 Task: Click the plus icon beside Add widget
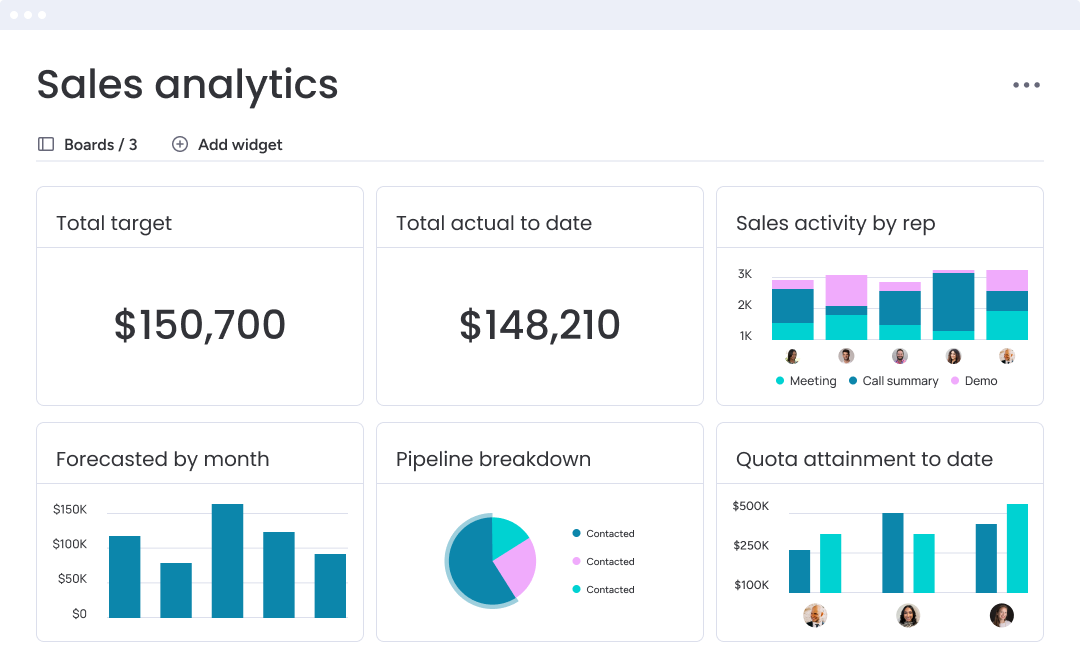click(x=180, y=144)
